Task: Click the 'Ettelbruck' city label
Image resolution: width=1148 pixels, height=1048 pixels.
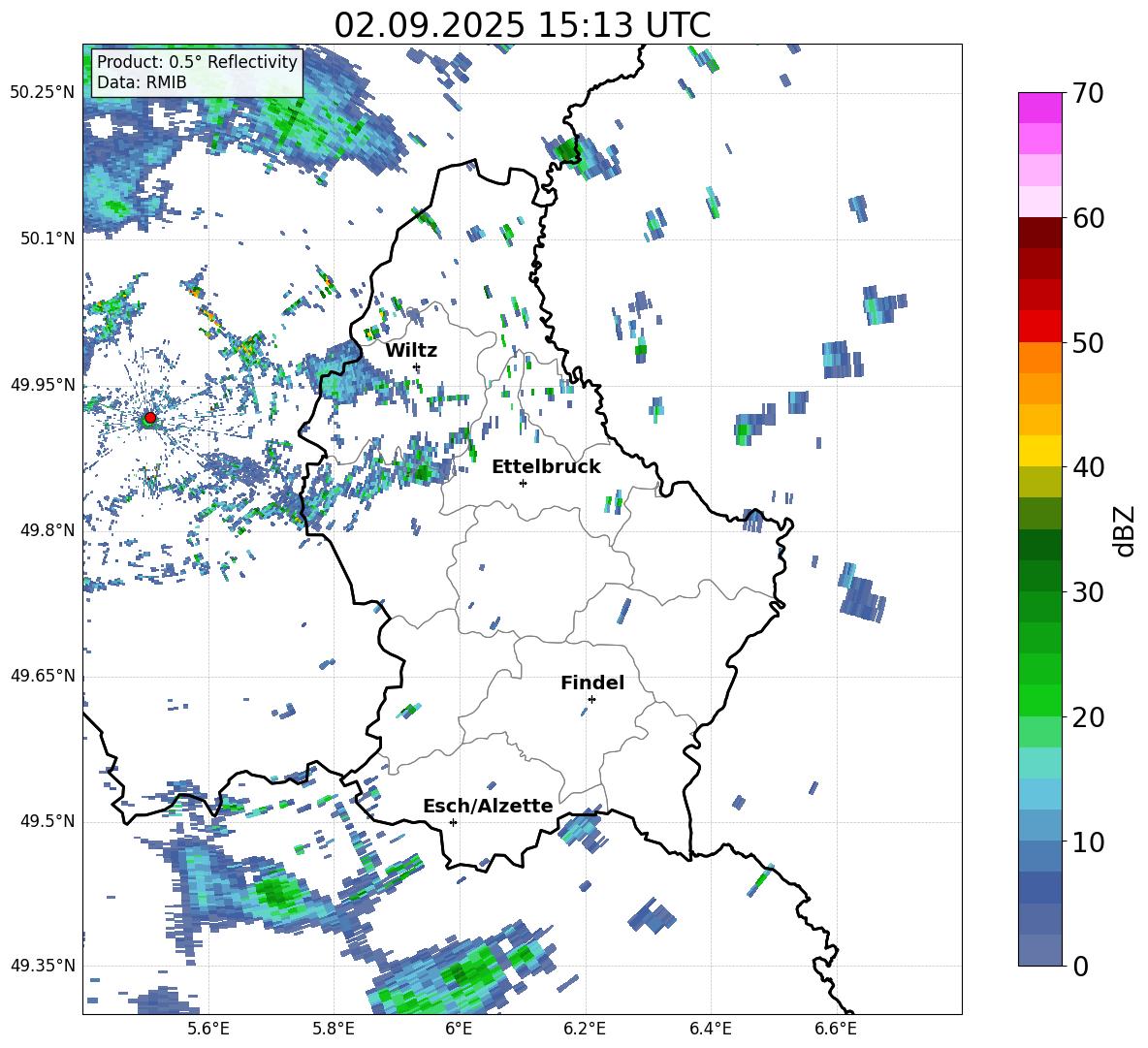Action: pyautogui.click(x=546, y=466)
